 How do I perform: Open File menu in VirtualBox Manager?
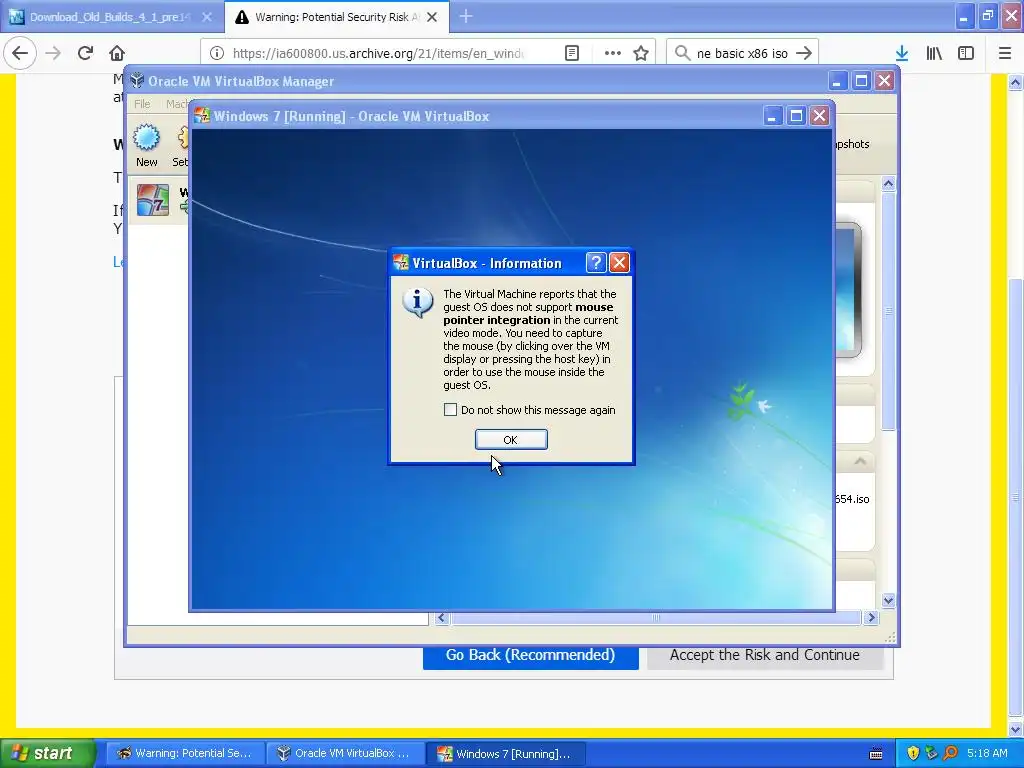pyautogui.click(x=142, y=104)
